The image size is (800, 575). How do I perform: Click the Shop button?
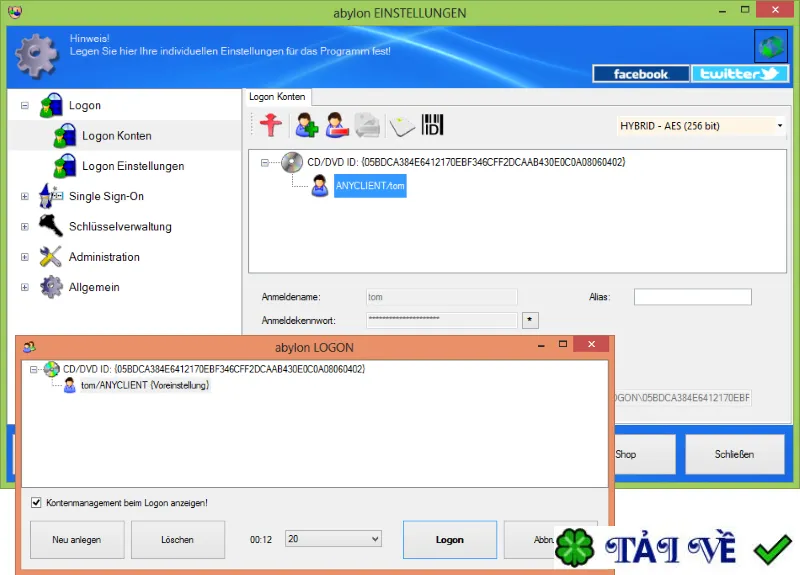coord(645,454)
